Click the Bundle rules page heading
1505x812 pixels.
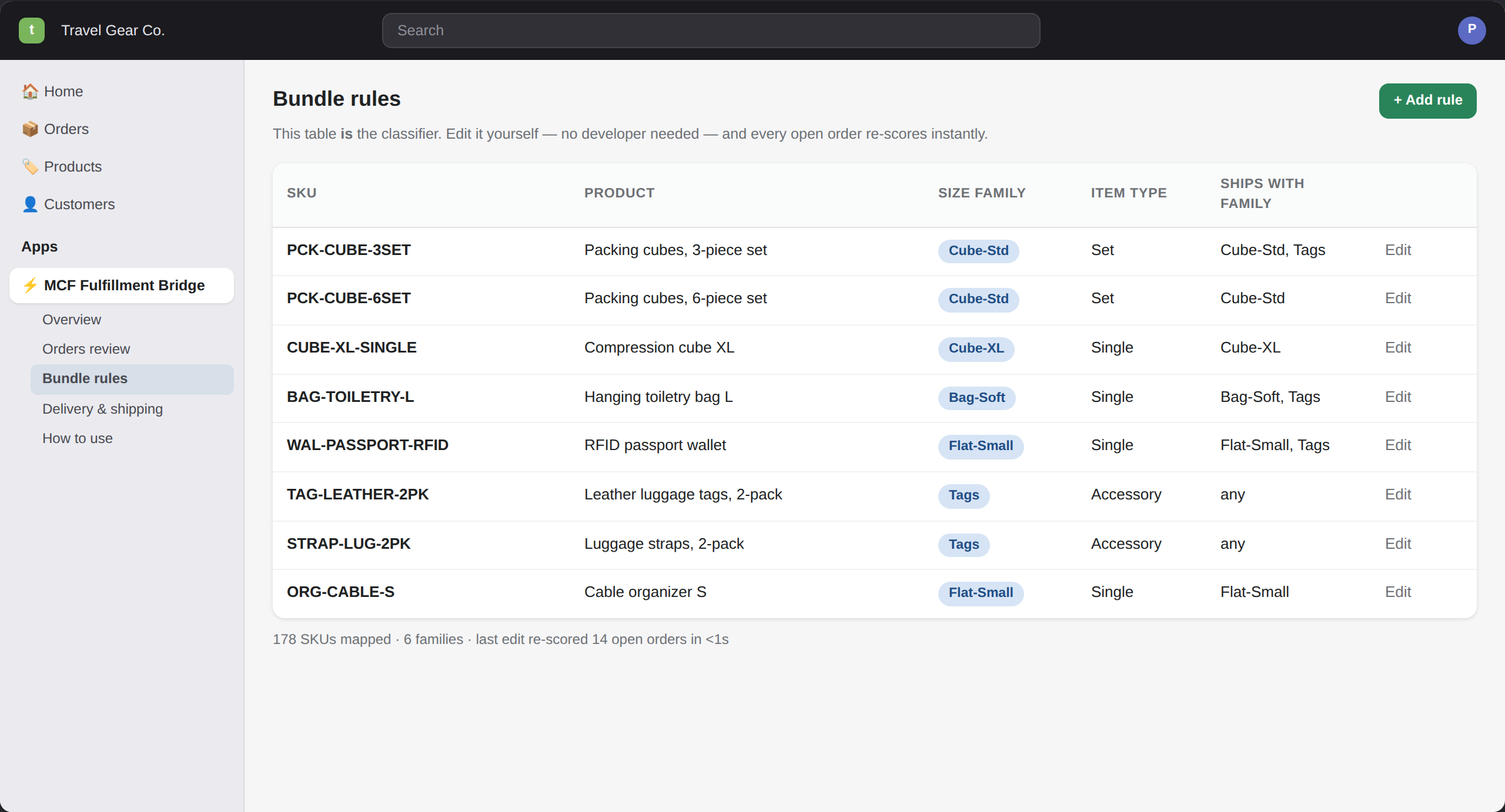[336, 99]
